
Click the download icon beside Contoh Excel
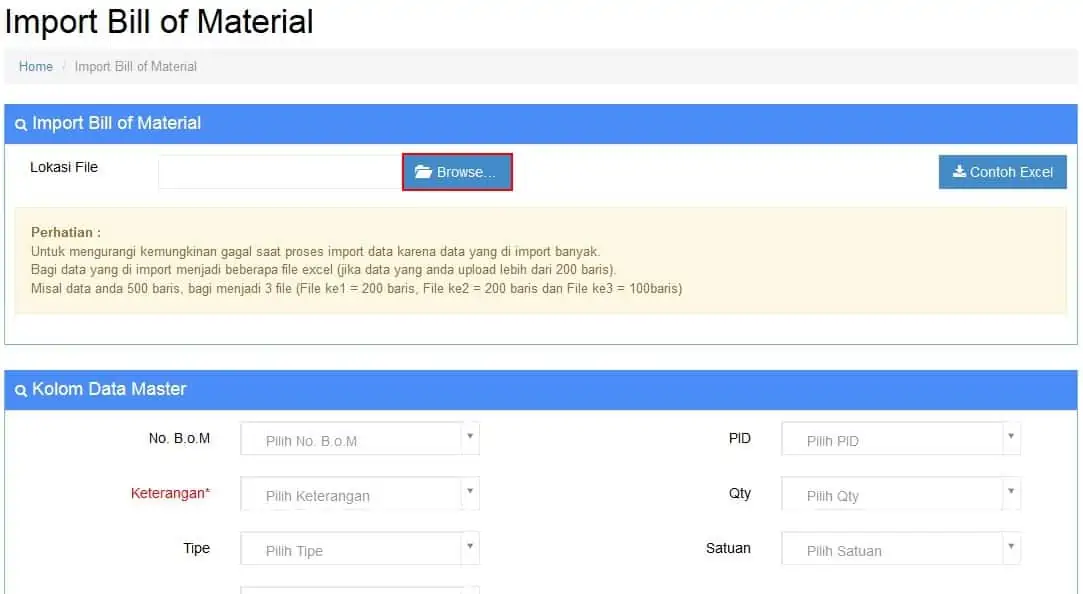(x=959, y=172)
